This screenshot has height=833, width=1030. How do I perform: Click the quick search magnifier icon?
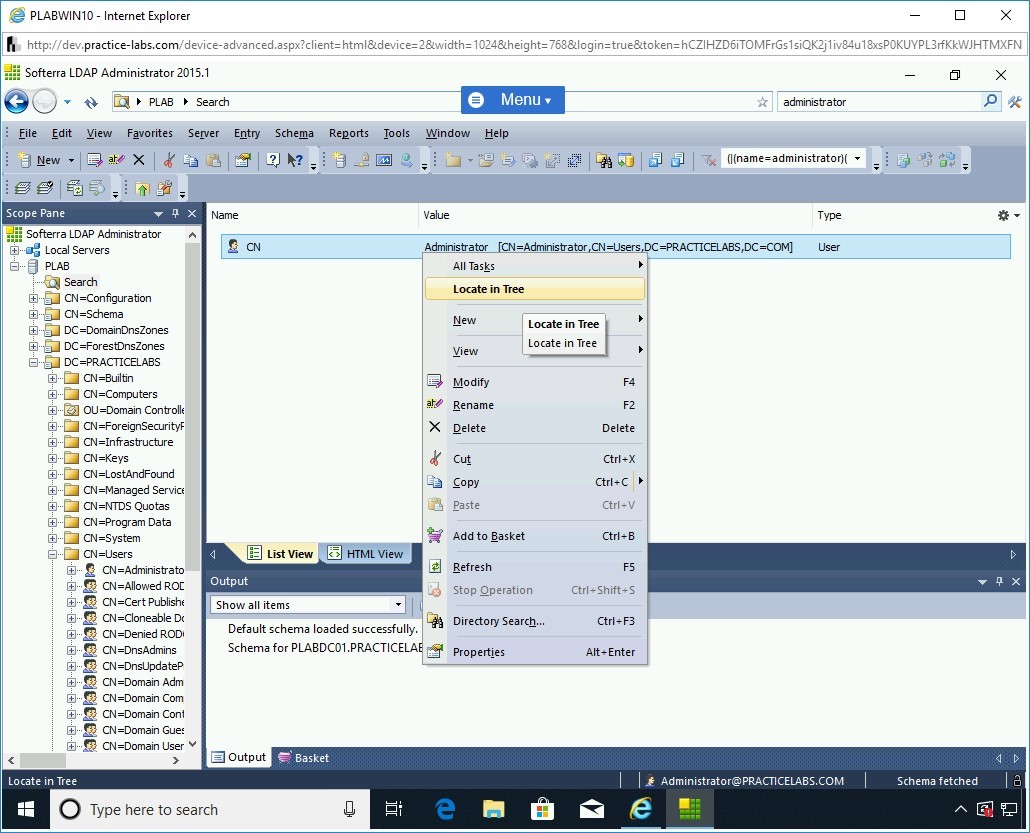click(x=990, y=101)
